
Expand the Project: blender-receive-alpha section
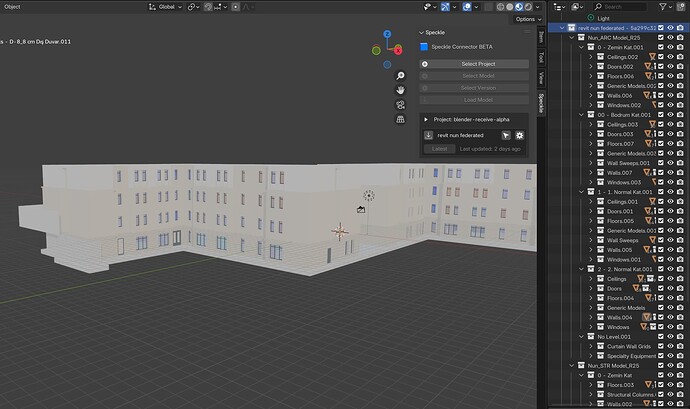pyautogui.click(x=427, y=118)
